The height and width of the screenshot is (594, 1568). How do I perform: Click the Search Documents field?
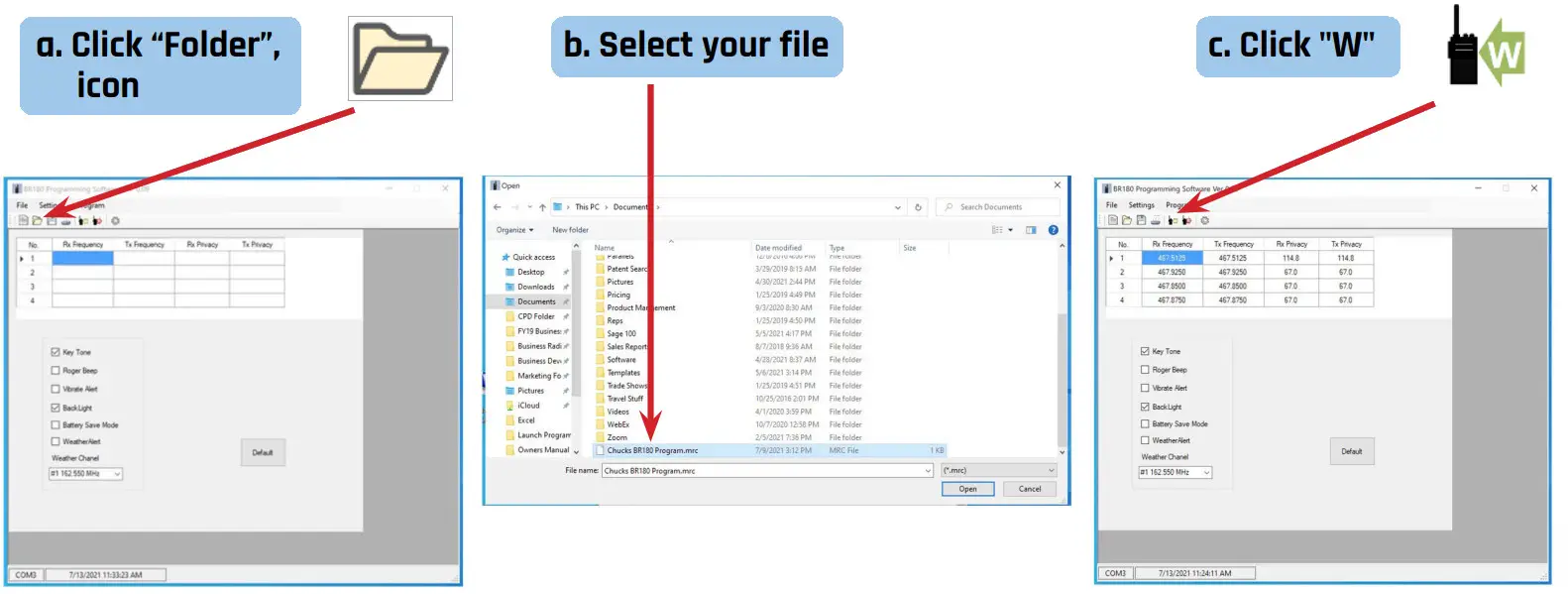(997, 207)
